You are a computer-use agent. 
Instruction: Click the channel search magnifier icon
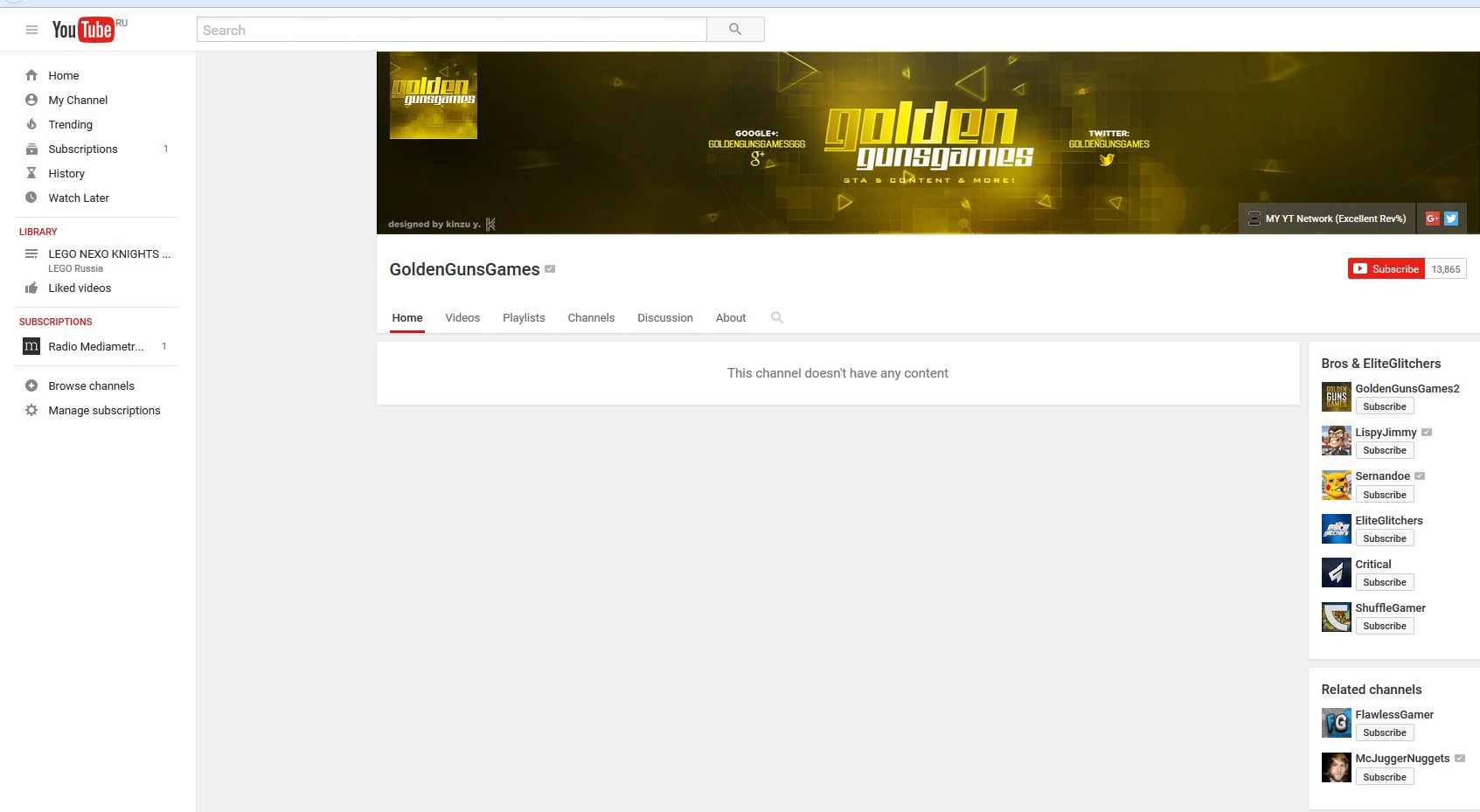tap(777, 317)
